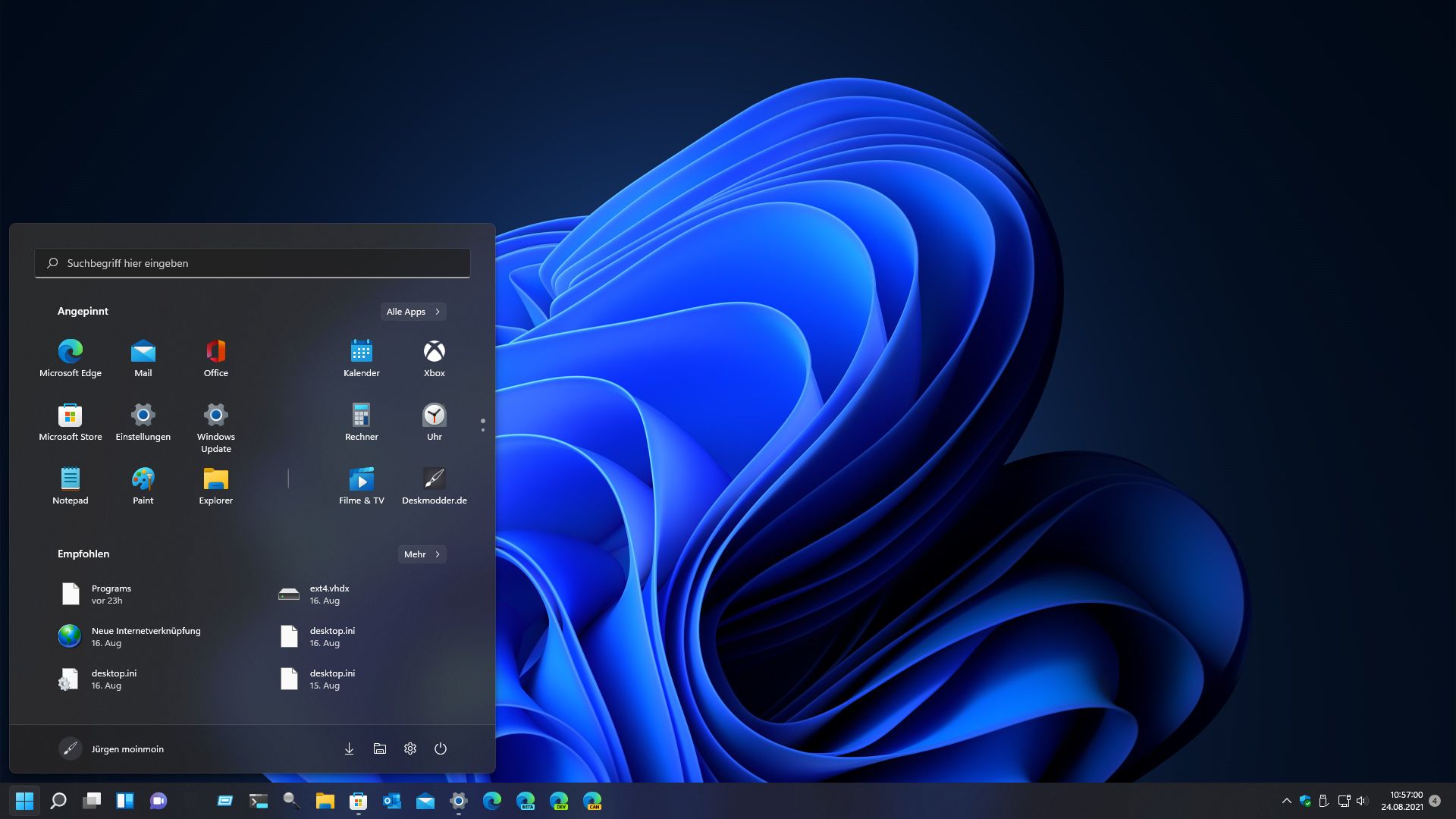The image size is (1456, 819).
Task: Open recommended ext4.vhdx file
Action: click(x=362, y=594)
